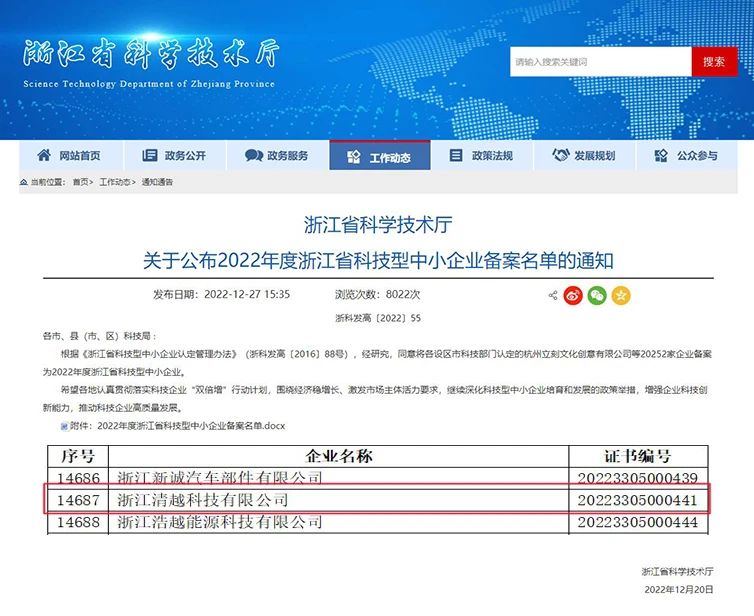Click the 政务服务 chat bubble icon

(253, 156)
